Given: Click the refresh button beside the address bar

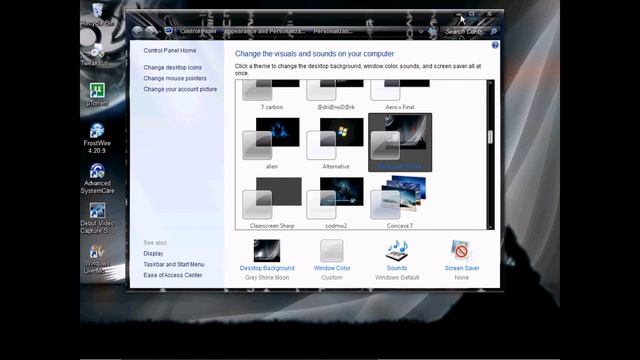Looking at the screenshot, I should (432, 31).
